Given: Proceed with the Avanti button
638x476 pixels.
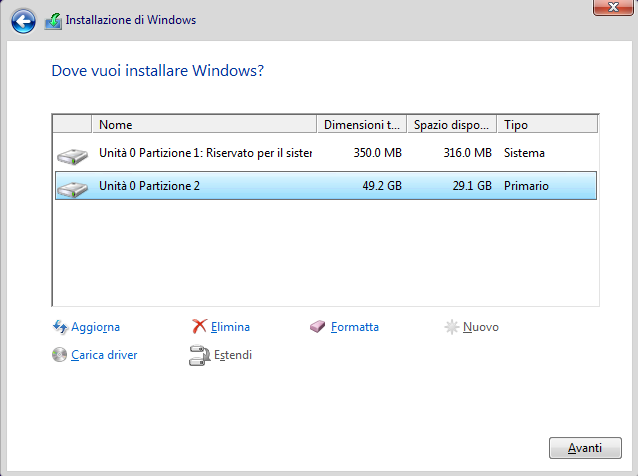Looking at the screenshot, I should [x=585, y=448].
